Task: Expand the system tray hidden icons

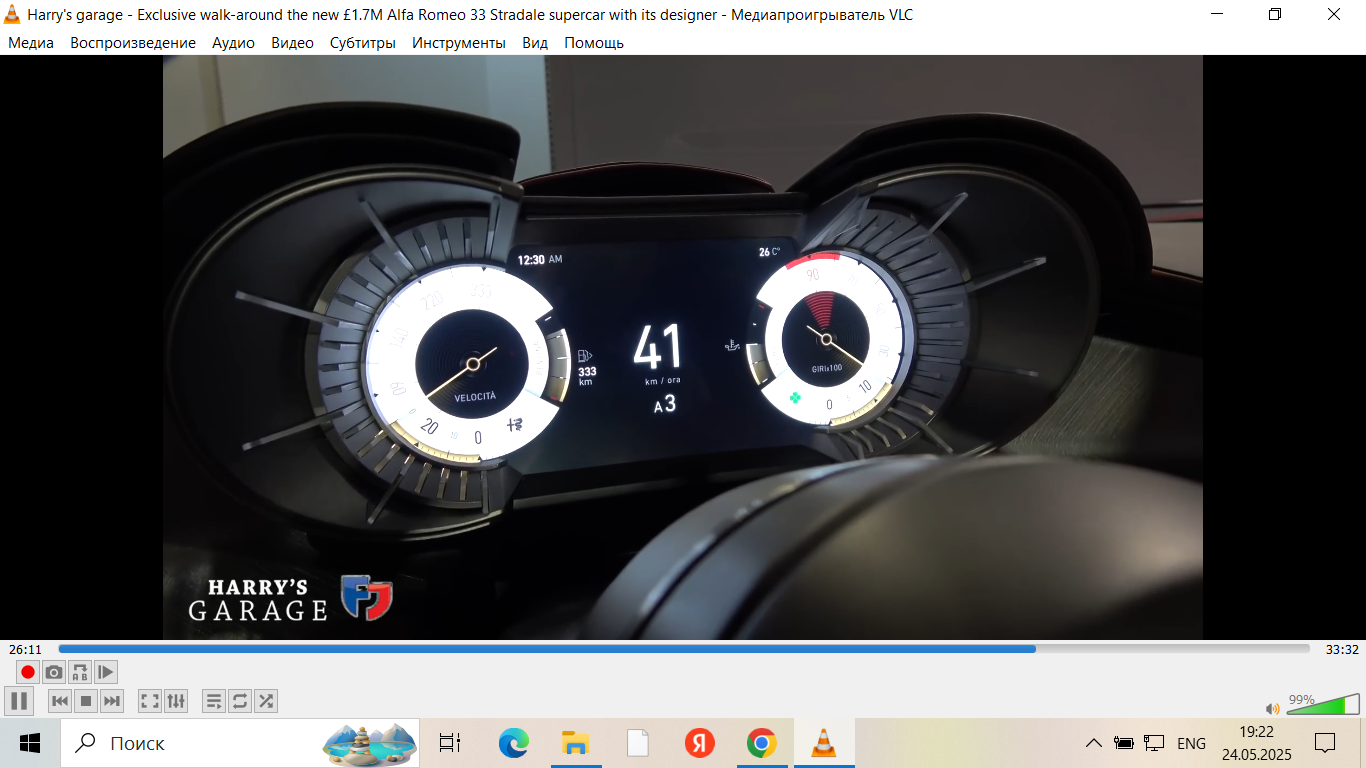Action: [1094, 743]
